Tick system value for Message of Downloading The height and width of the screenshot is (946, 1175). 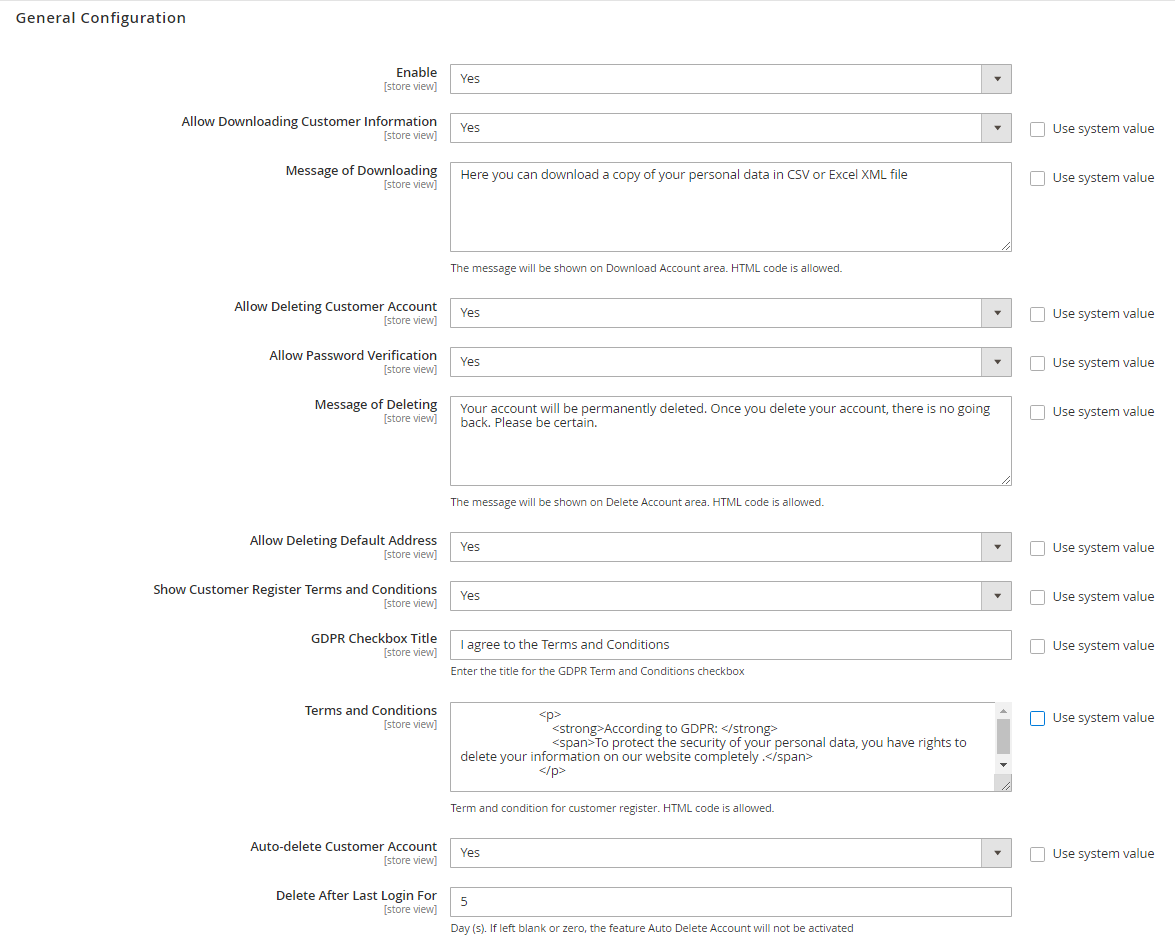[x=1038, y=178]
